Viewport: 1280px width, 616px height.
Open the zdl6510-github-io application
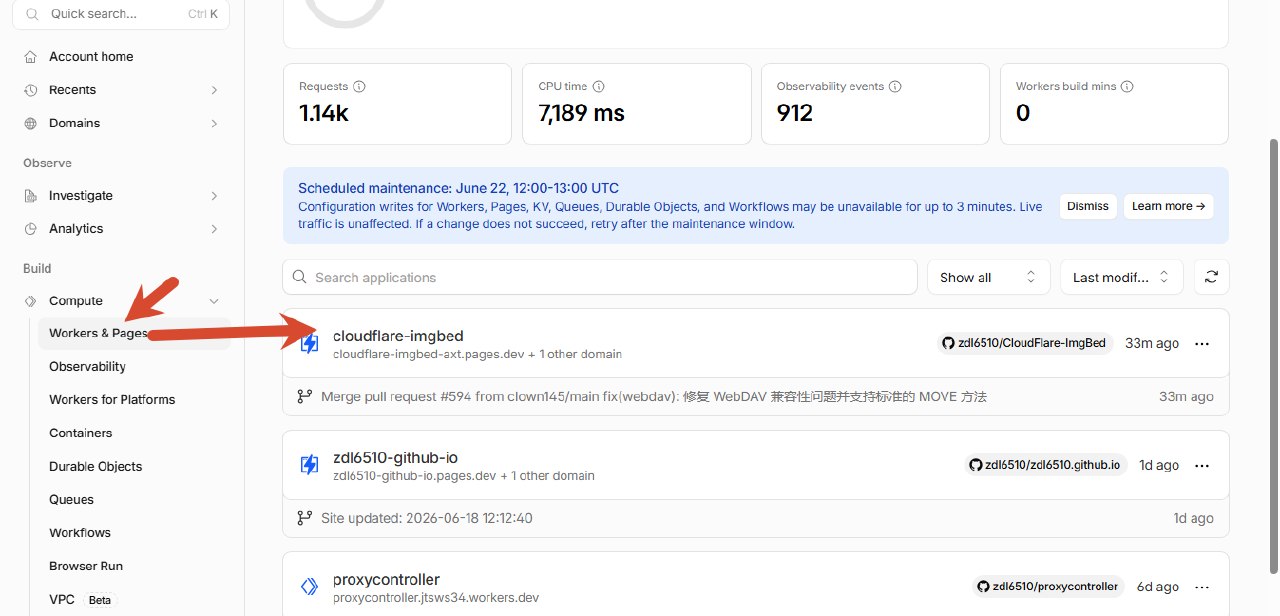[x=395, y=458]
